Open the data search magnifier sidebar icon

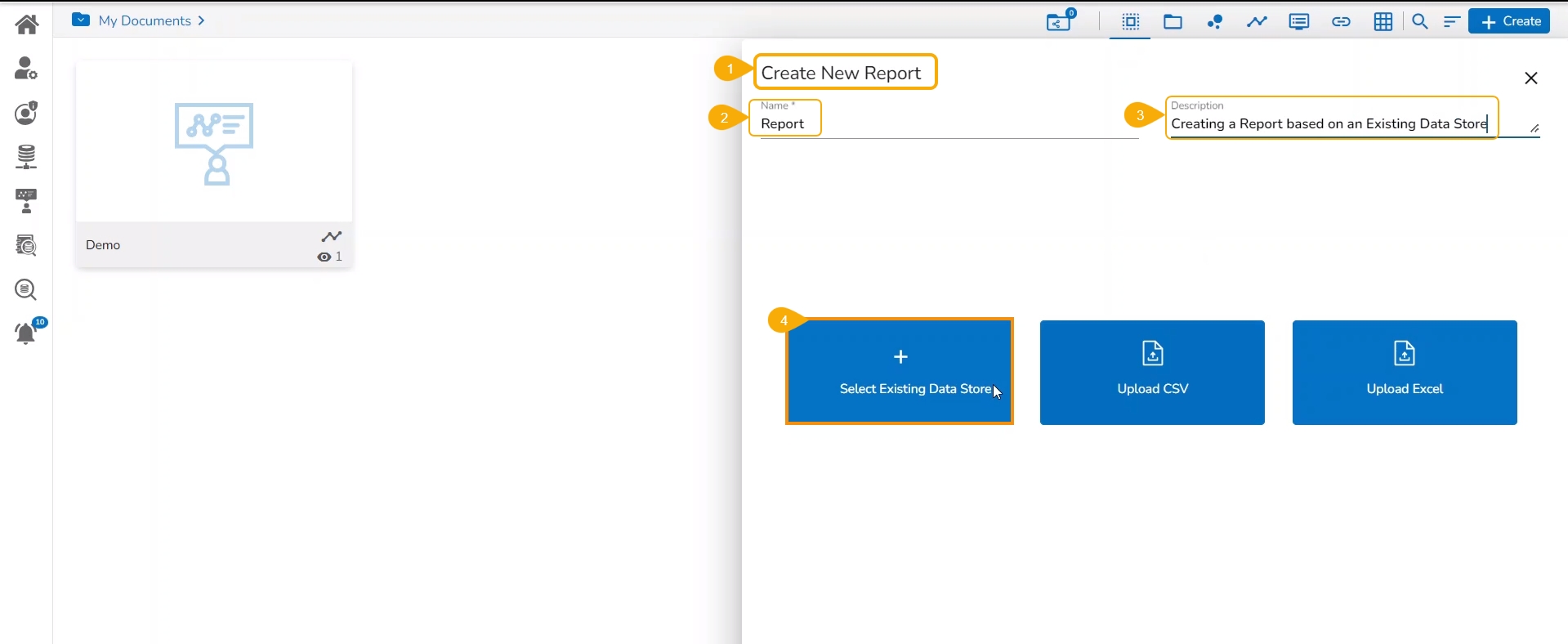coord(26,289)
